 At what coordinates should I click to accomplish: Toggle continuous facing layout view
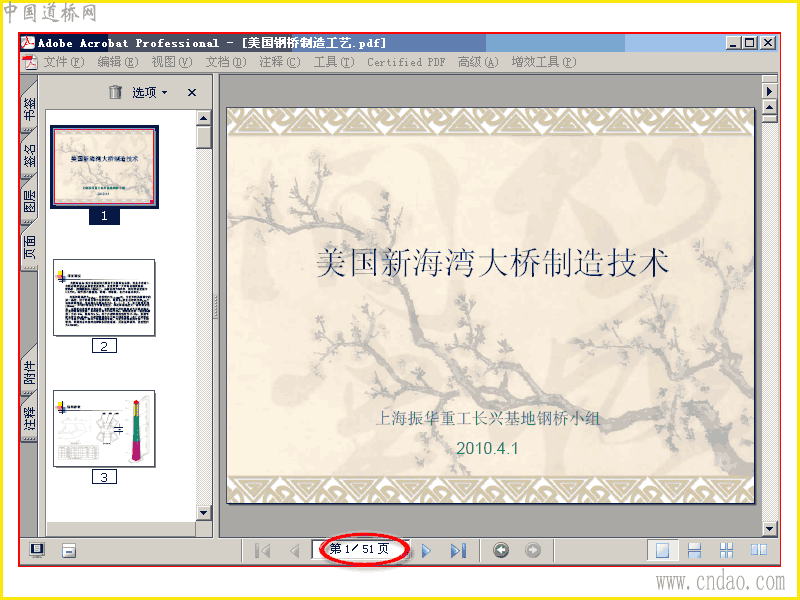[727, 550]
